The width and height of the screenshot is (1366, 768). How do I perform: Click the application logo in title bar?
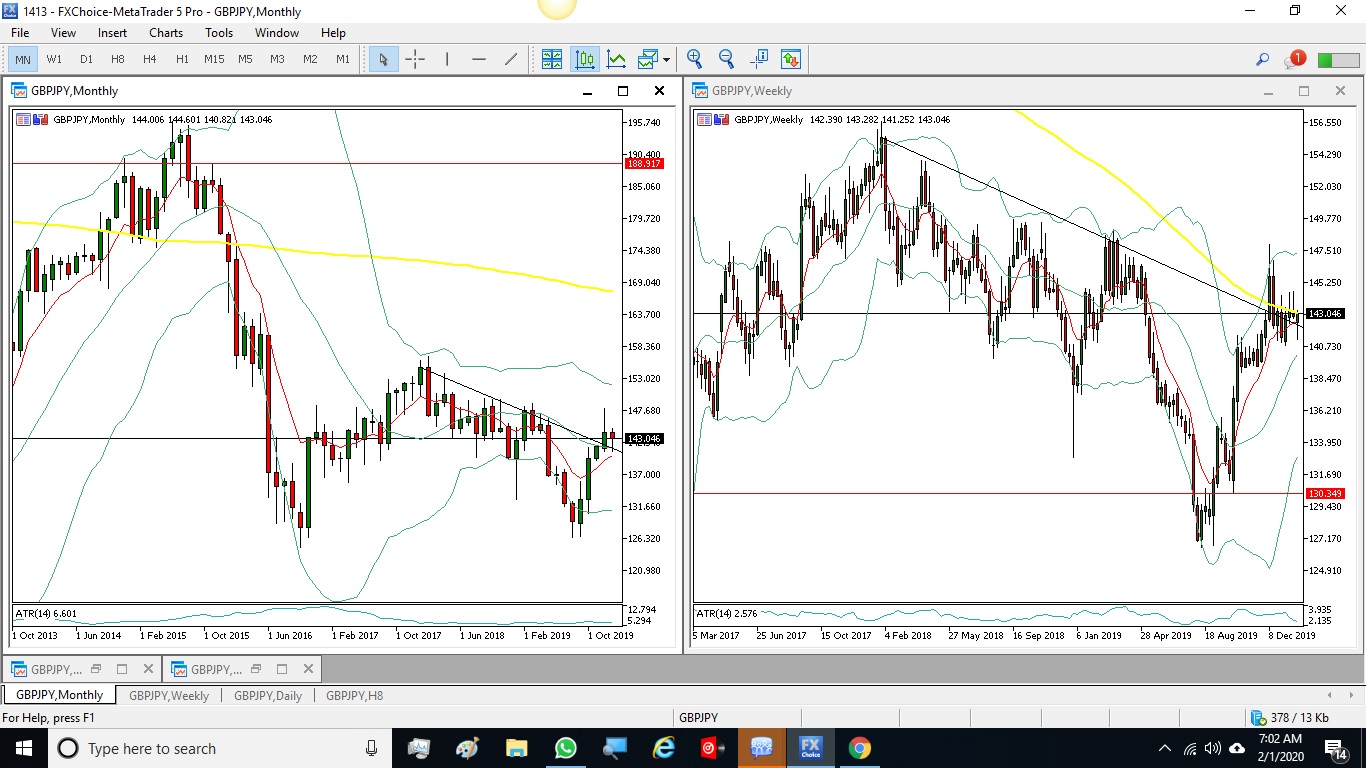pyautogui.click(x=10, y=11)
